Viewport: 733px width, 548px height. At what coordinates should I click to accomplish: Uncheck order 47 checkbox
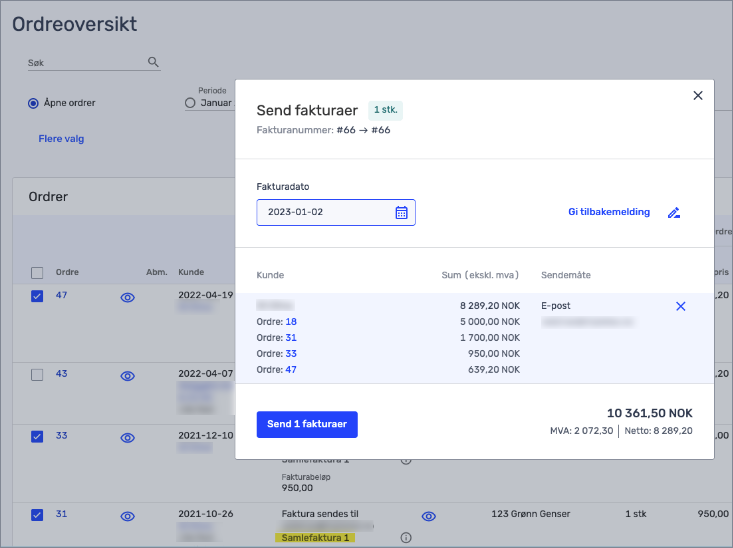[37, 296]
